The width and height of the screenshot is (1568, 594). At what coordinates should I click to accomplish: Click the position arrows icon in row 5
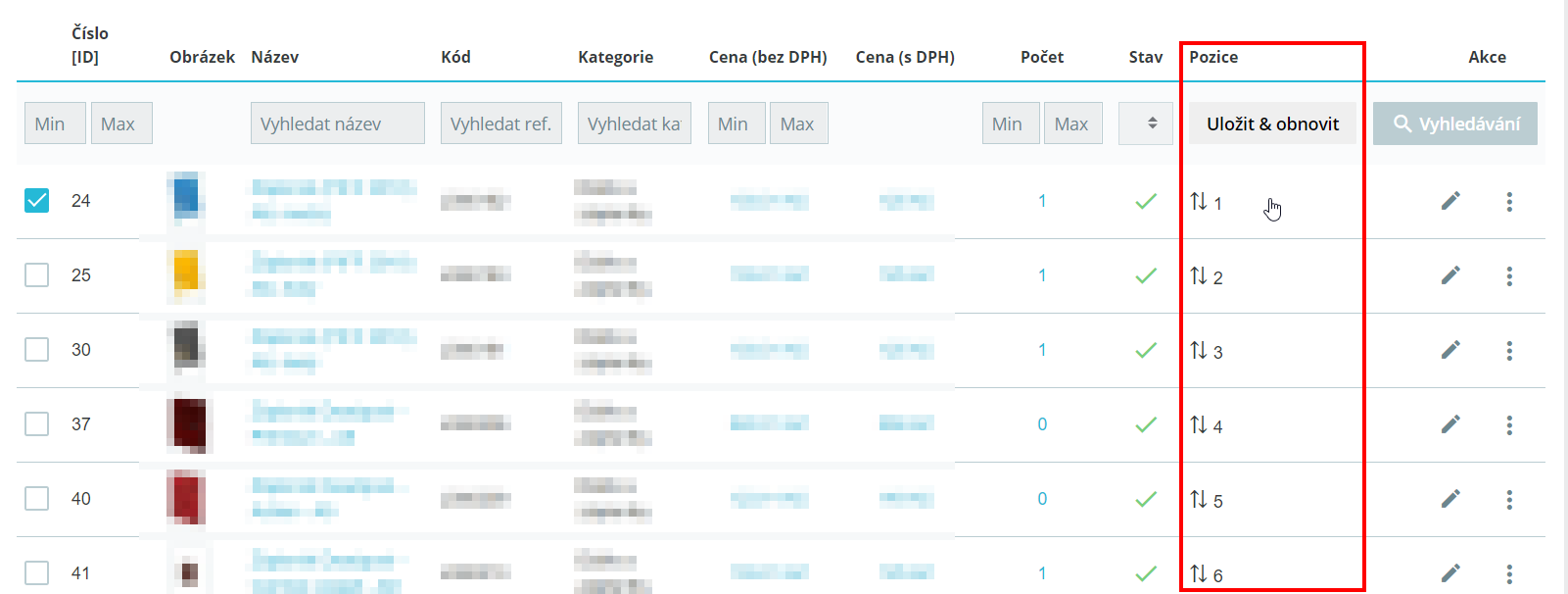click(1199, 499)
